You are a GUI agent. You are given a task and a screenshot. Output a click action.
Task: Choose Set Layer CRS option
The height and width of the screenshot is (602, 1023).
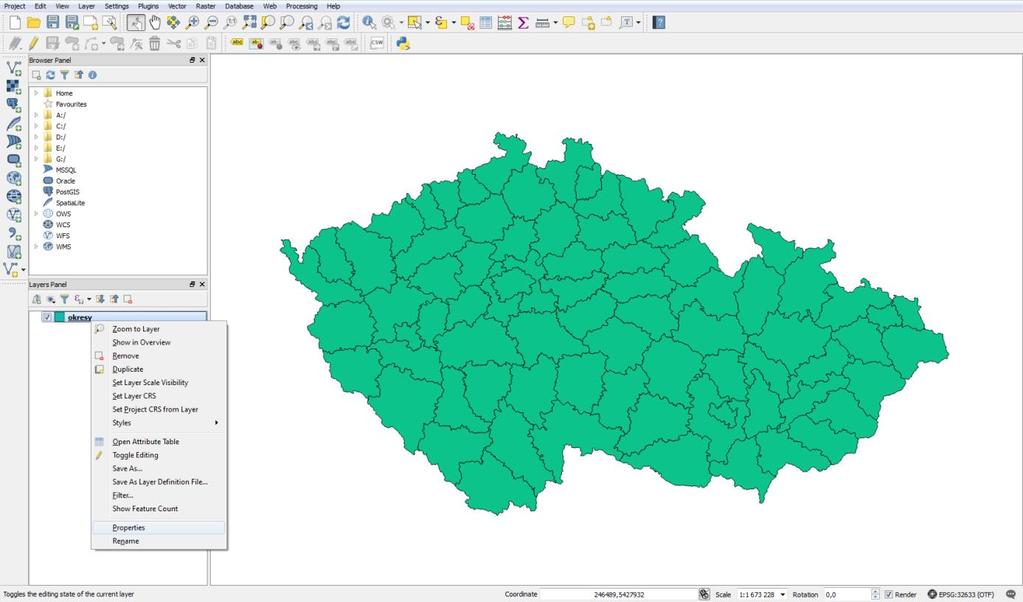pos(159,396)
